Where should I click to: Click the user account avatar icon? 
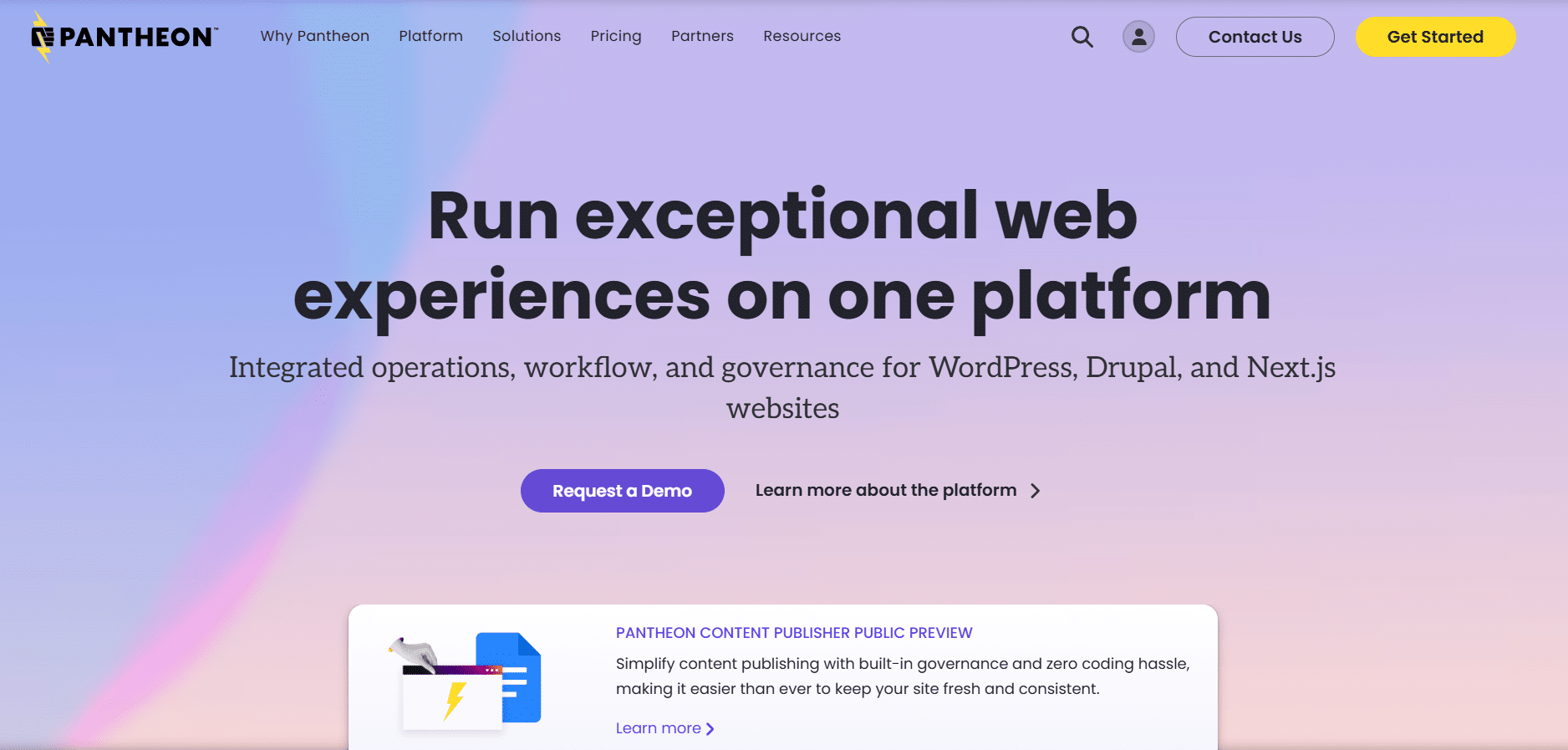(x=1138, y=37)
